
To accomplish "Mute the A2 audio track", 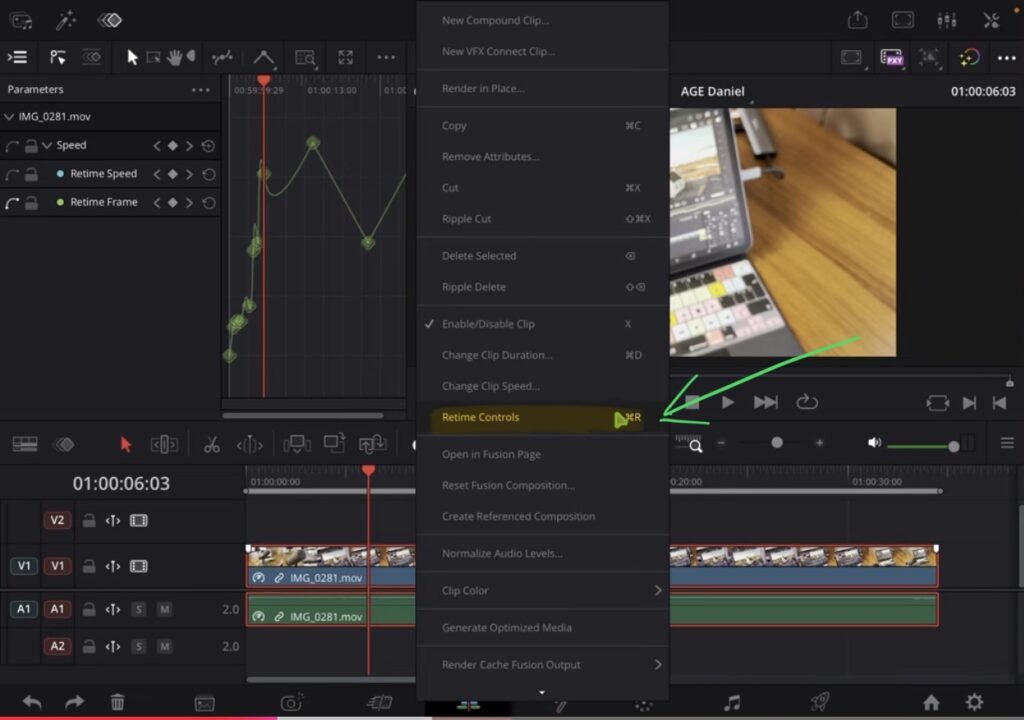I will coord(165,646).
